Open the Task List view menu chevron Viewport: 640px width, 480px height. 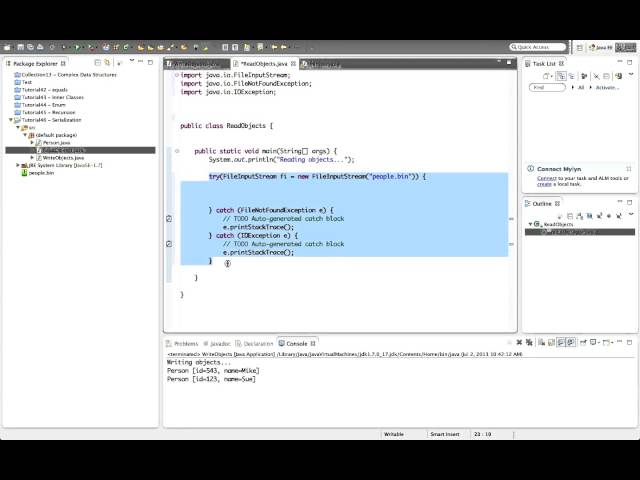tap(631, 74)
